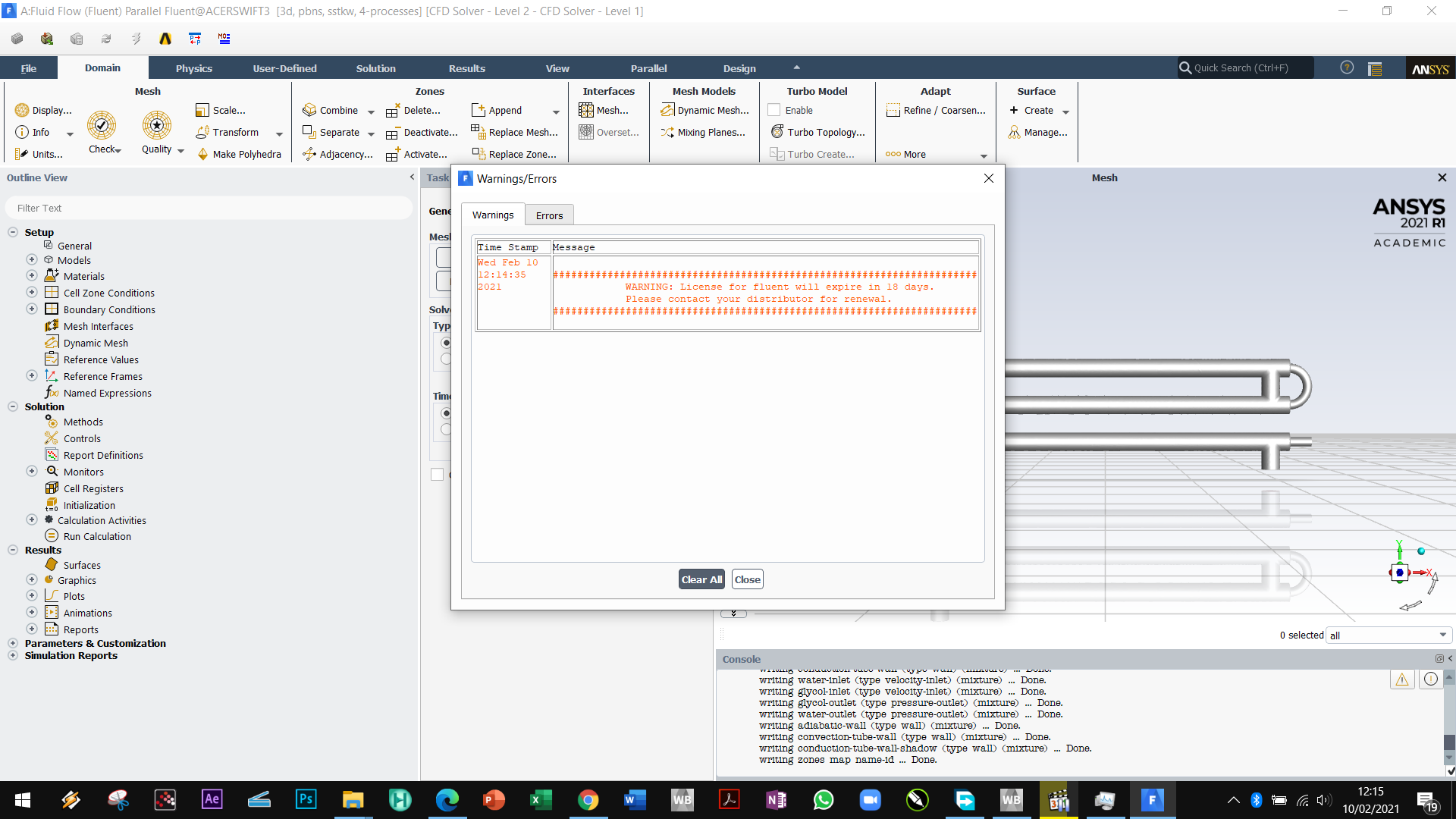The width and height of the screenshot is (1456, 819).
Task: Select Run Calculation in outline
Action: click(97, 536)
